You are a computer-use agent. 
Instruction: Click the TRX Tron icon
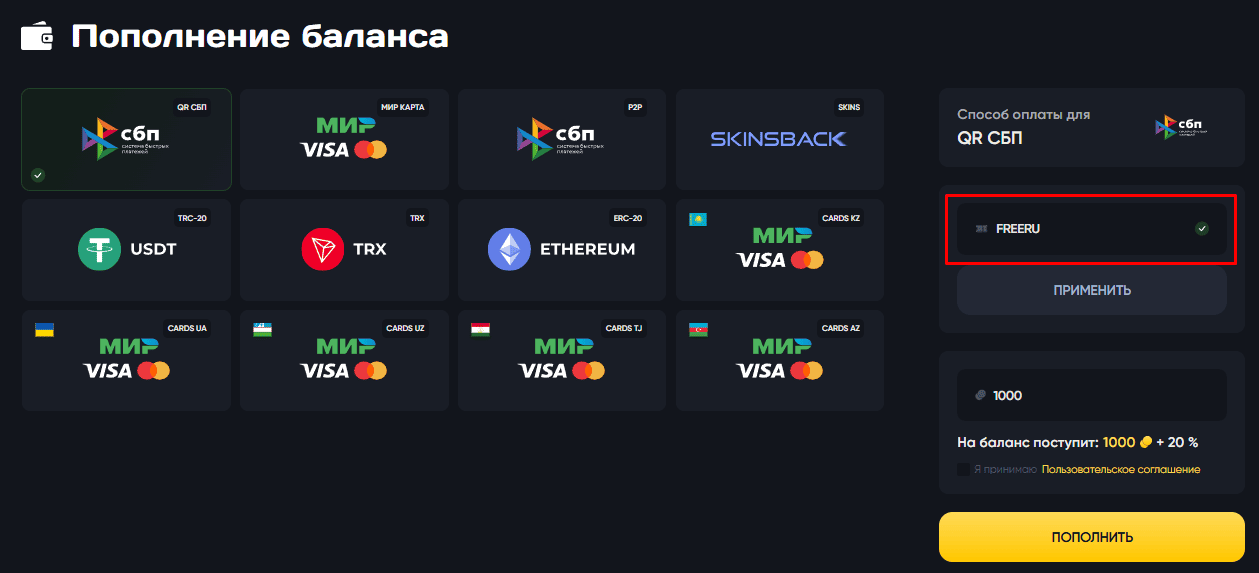[322, 249]
